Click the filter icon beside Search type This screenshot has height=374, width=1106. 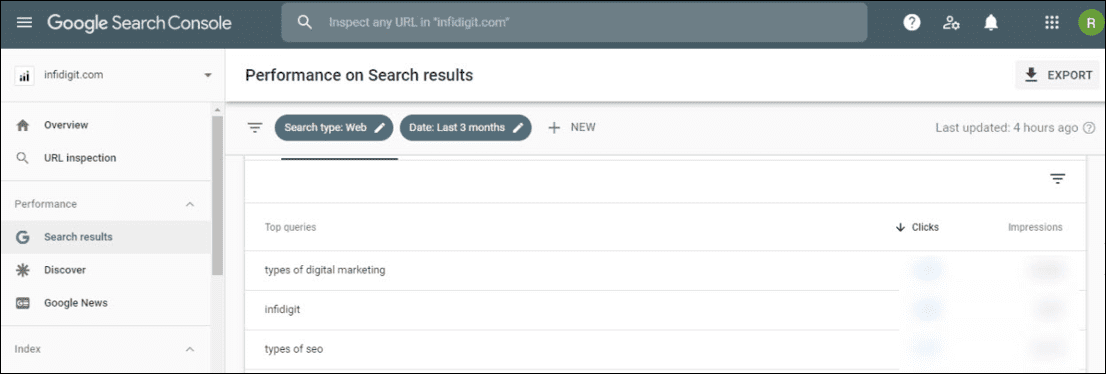(255, 128)
